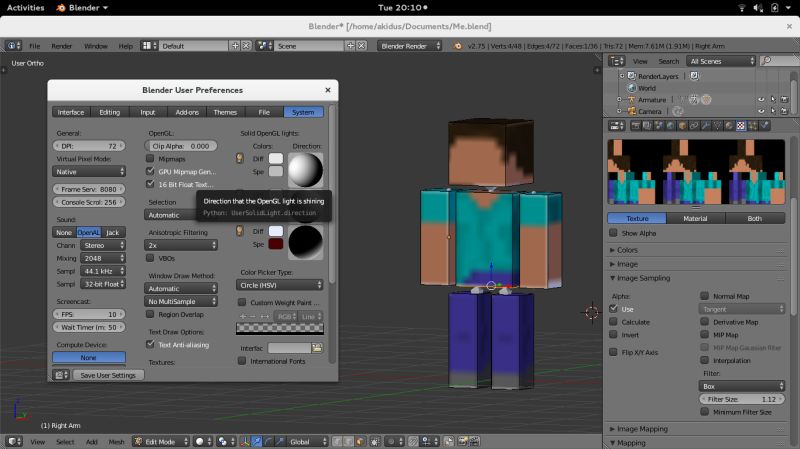Toggle limit selection to visible icon
800x449 pixels.
tap(375, 441)
